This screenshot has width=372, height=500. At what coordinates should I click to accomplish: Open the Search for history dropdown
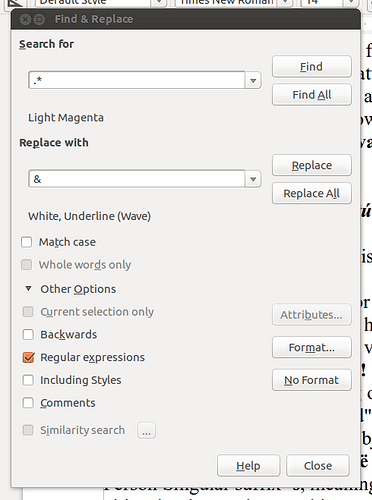coord(253,80)
